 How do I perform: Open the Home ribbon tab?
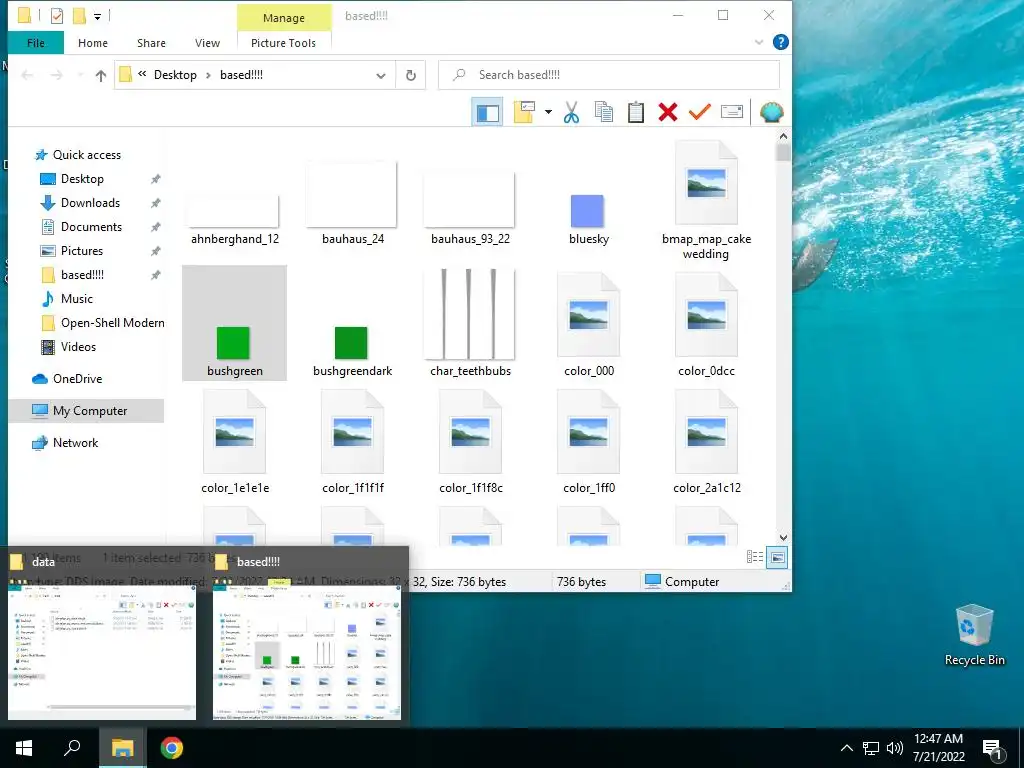pyautogui.click(x=93, y=43)
